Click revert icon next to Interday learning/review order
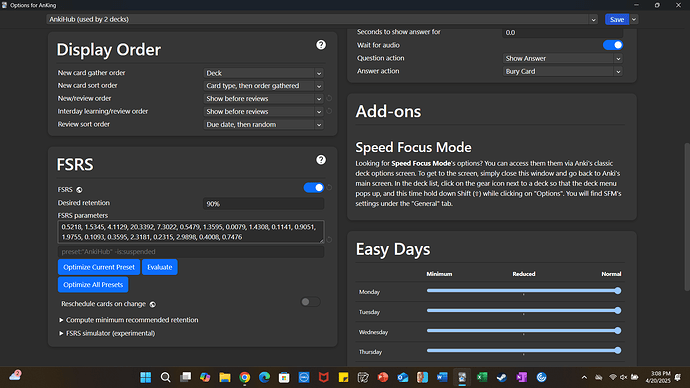This screenshot has height=388, width=690. point(329,111)
